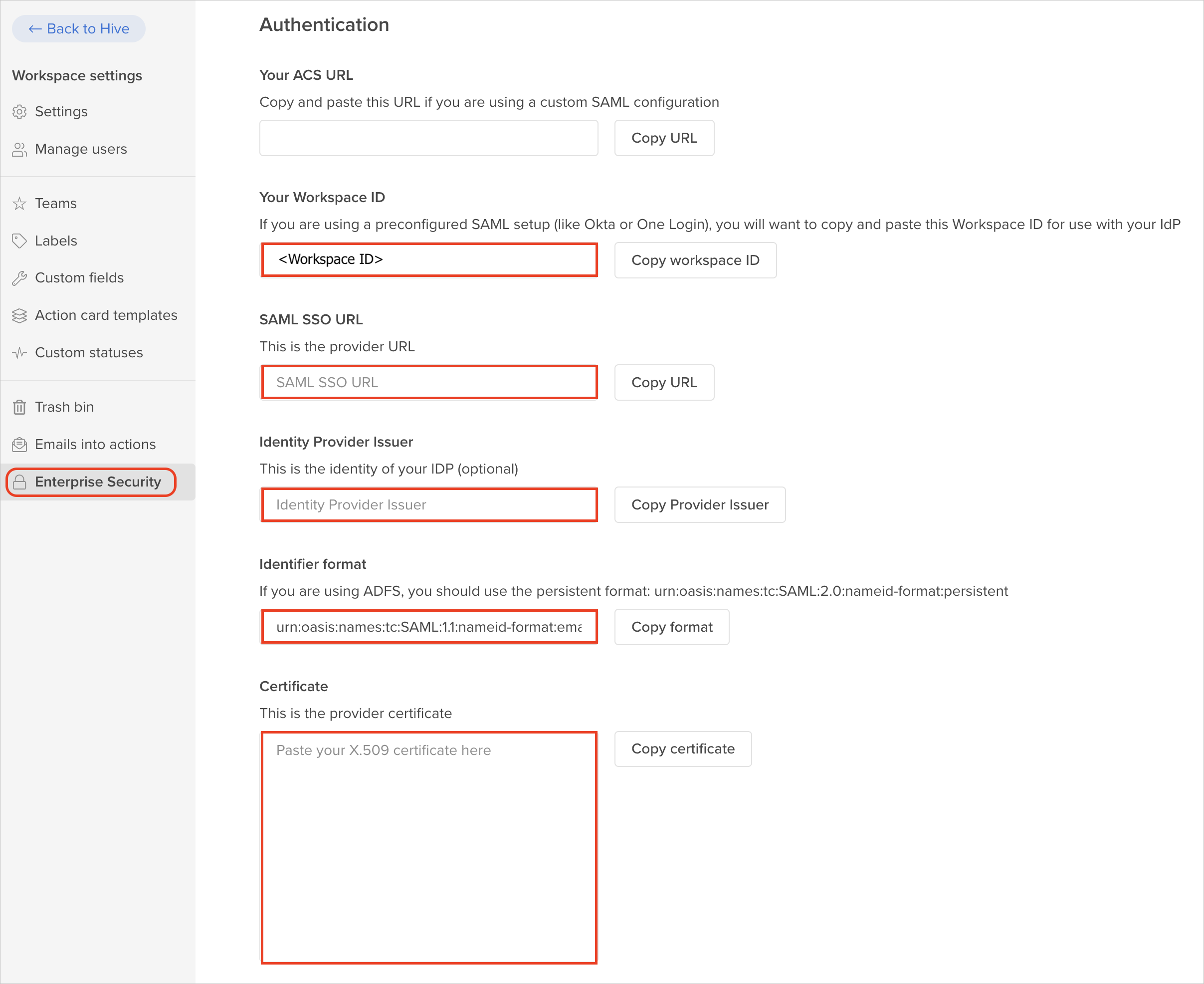
Task: Click the envelope icon for Emails into actions
Action: [x=20, y=445]
